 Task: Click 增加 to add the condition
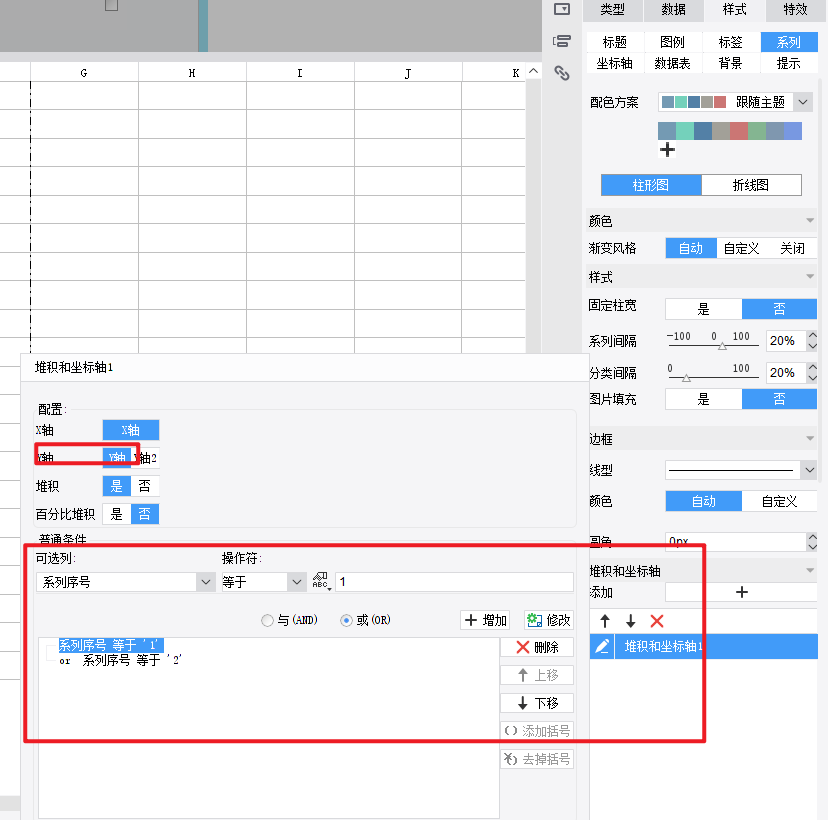[485, 620]
